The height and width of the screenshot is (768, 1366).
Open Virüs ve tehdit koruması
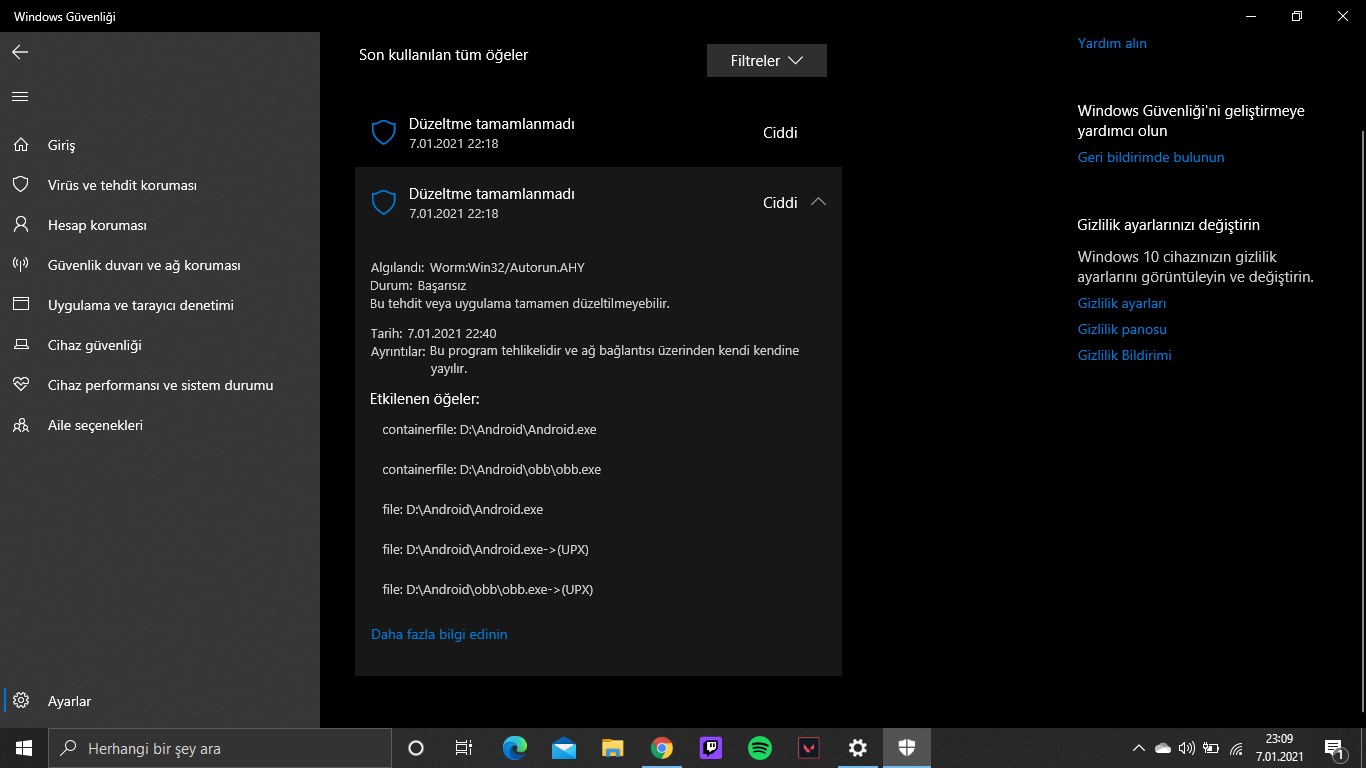160,185
